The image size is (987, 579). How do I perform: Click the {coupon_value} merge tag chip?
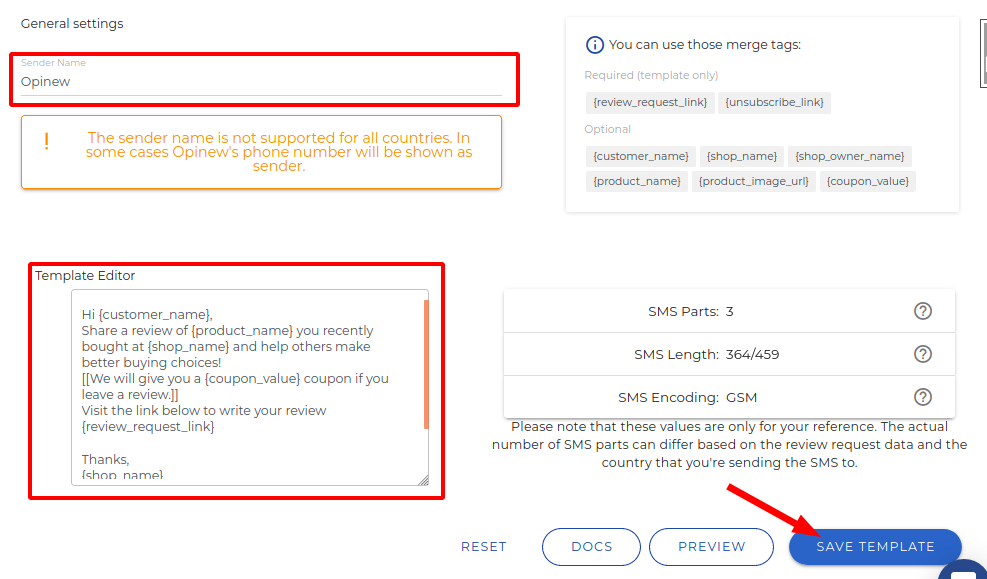coord(868,181)
